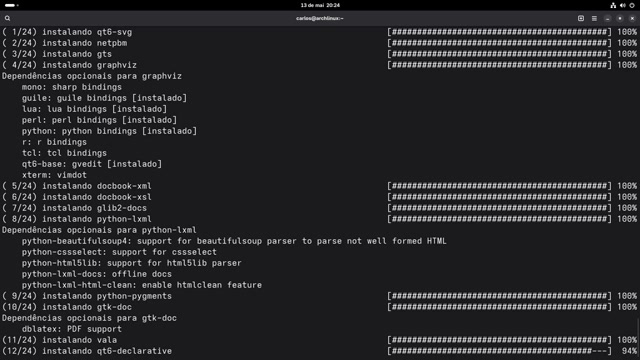This screenshot has width=640, height=360.
Task: Click the line "( 4/24) instalando graphviz"
Action: pyautogui.click(x=69, y=65)
